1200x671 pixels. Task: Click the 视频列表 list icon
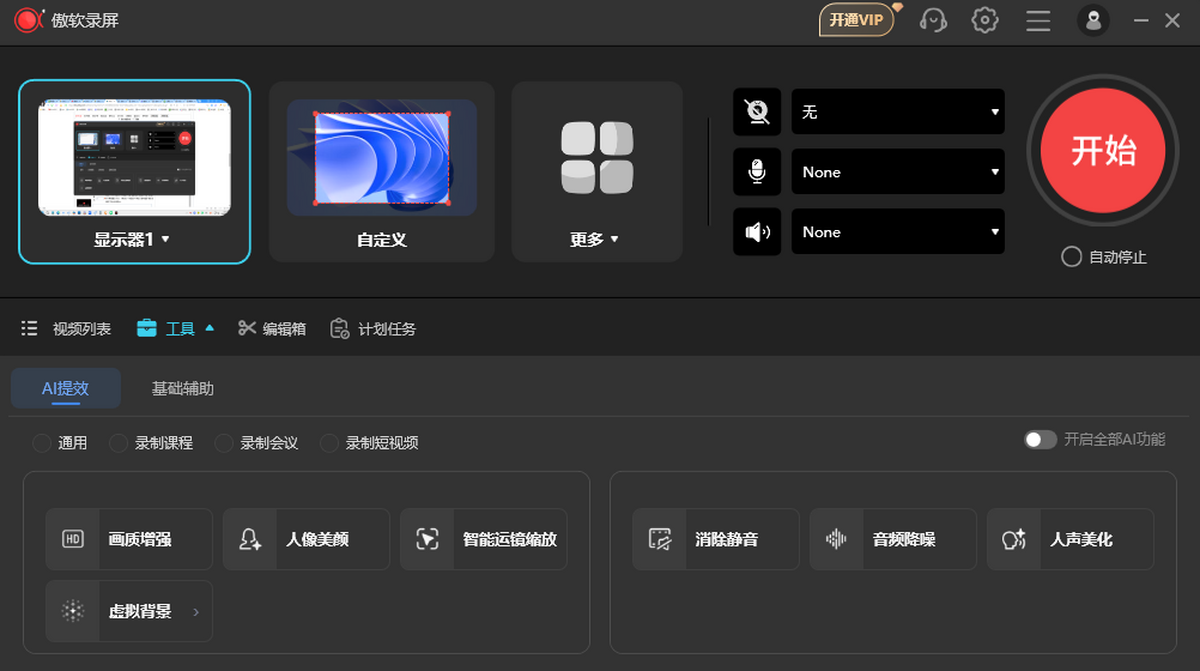29,328
